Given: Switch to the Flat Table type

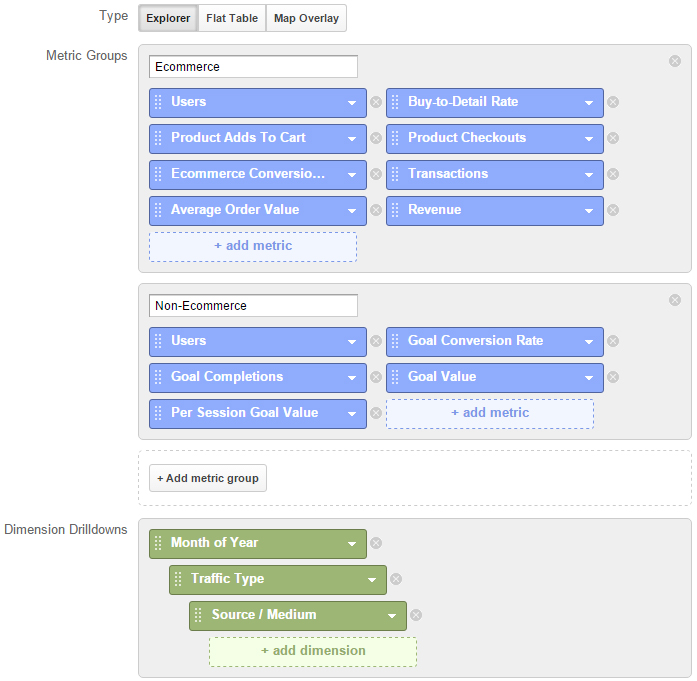Looking at the screenshot, I should point(232,18).
